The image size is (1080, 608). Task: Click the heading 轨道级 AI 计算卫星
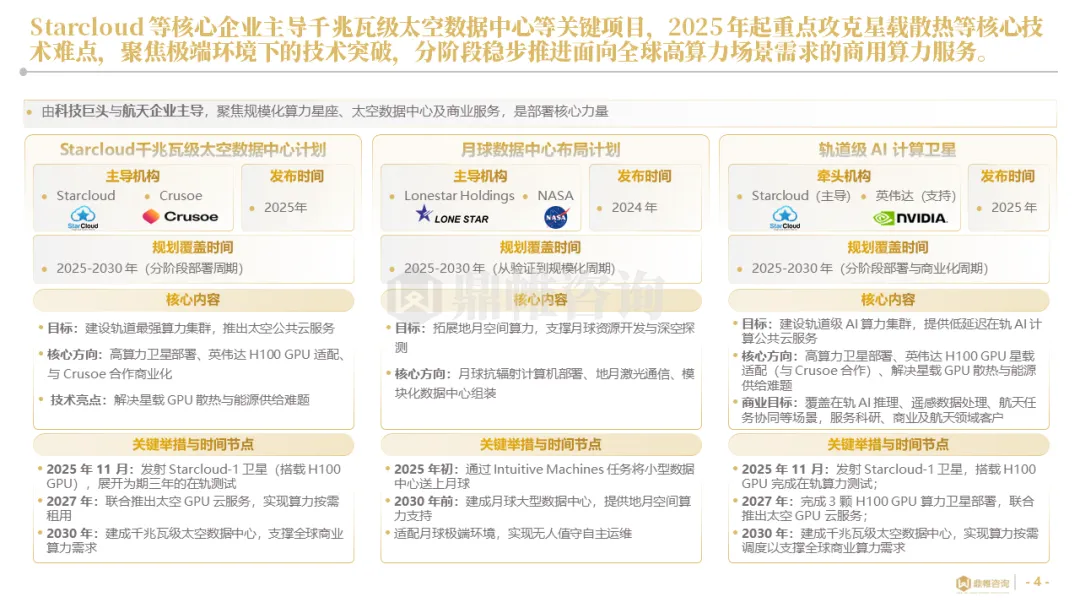pyautogui.click(x=887, y=149)
